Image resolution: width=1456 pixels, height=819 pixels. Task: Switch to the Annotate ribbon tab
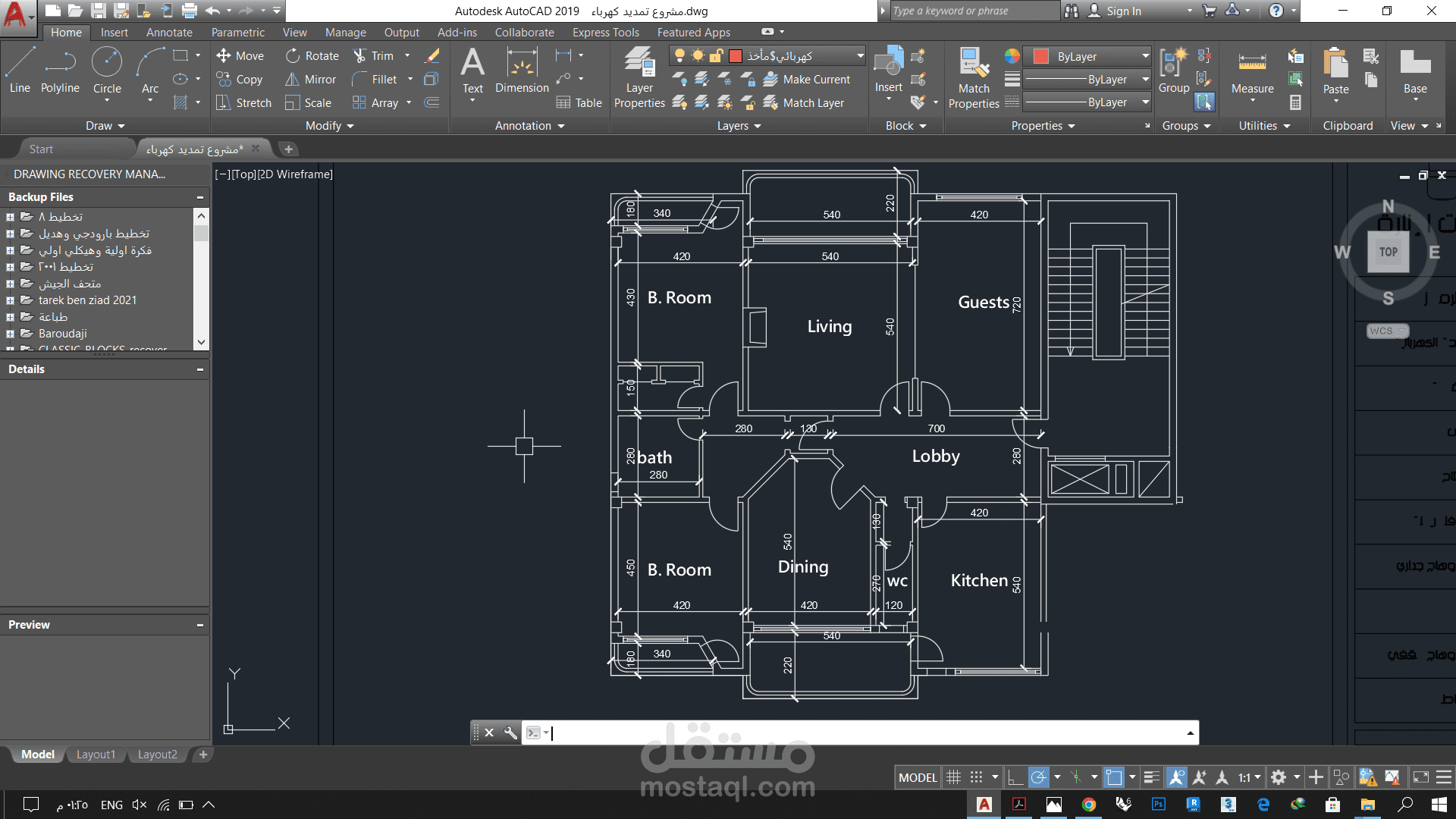[169, 33]
